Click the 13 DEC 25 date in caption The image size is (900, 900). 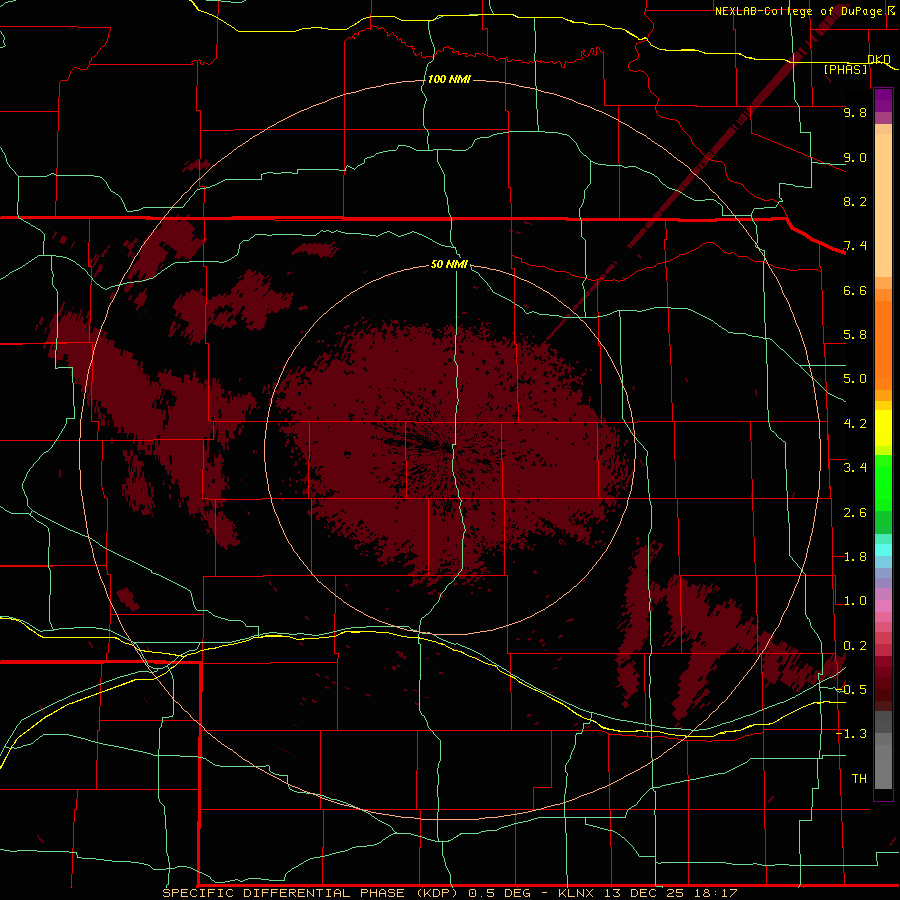[x=643, y=893]
